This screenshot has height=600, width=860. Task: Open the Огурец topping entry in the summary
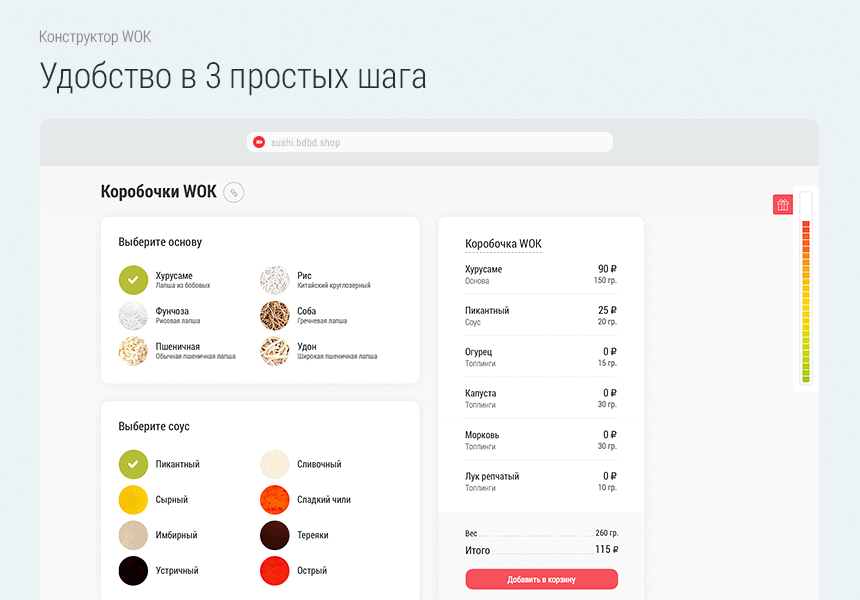point(540,357)
